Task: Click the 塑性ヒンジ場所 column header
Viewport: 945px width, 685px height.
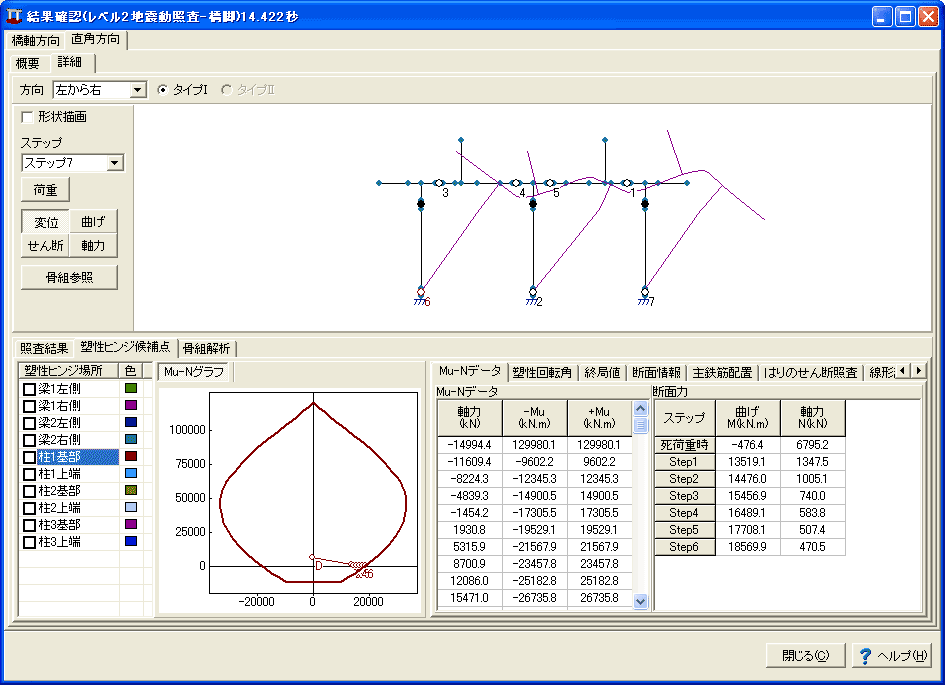Action: point(69,371)
